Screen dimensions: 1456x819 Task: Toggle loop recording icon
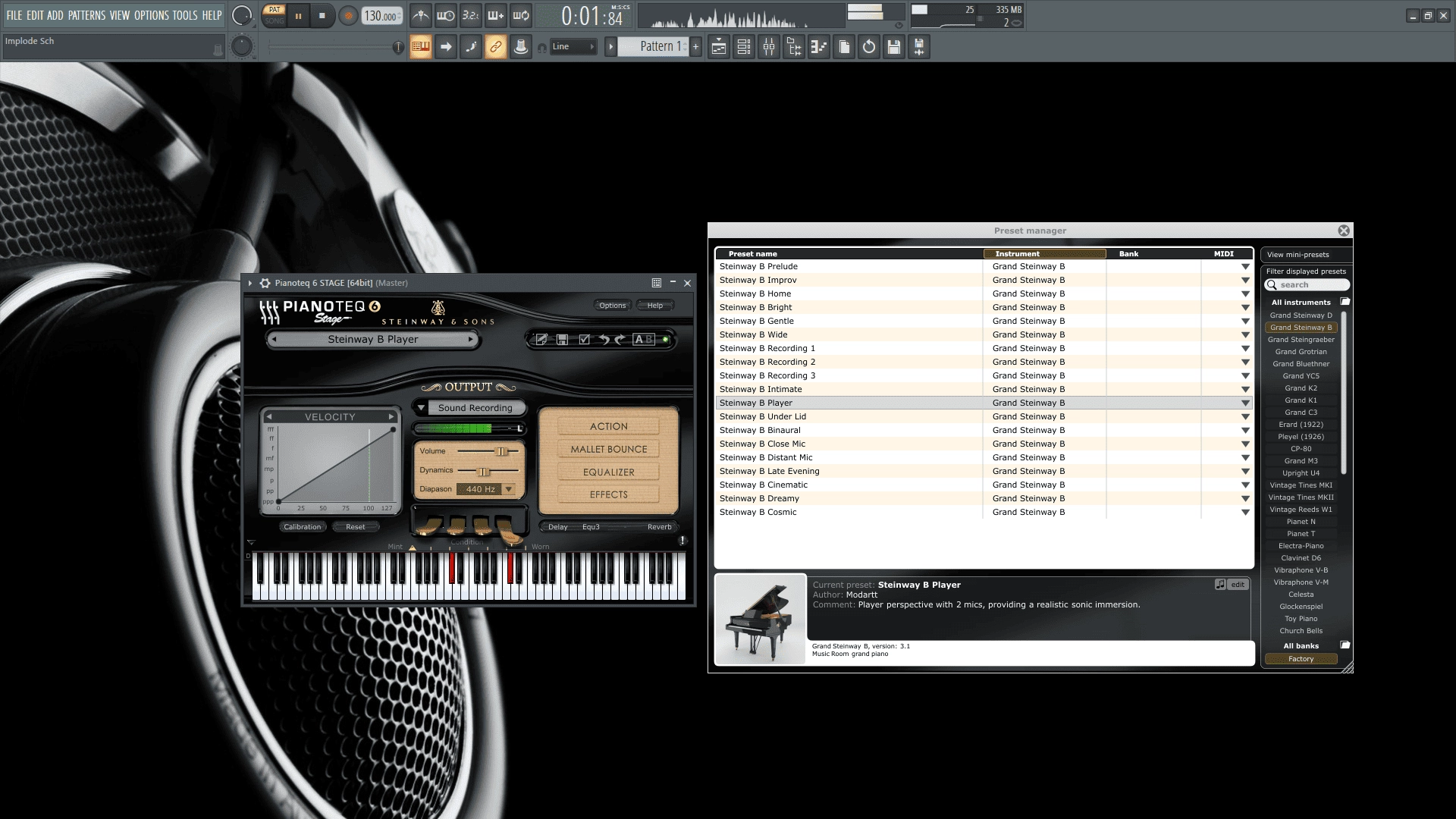521,15
